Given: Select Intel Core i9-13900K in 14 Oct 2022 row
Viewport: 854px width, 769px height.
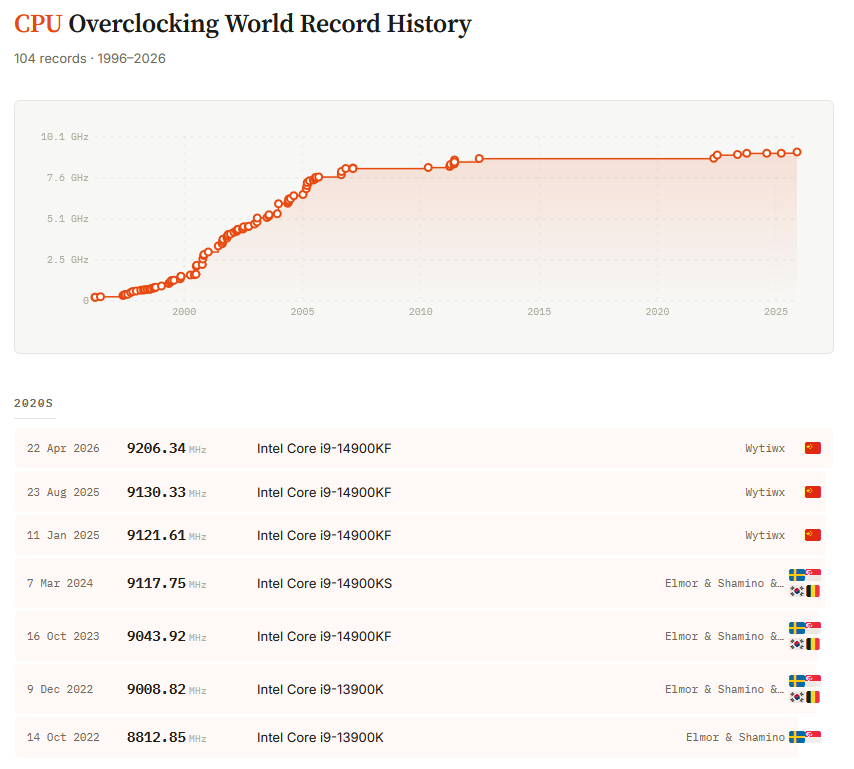Looking at the screenshot, I should [320, 737].
